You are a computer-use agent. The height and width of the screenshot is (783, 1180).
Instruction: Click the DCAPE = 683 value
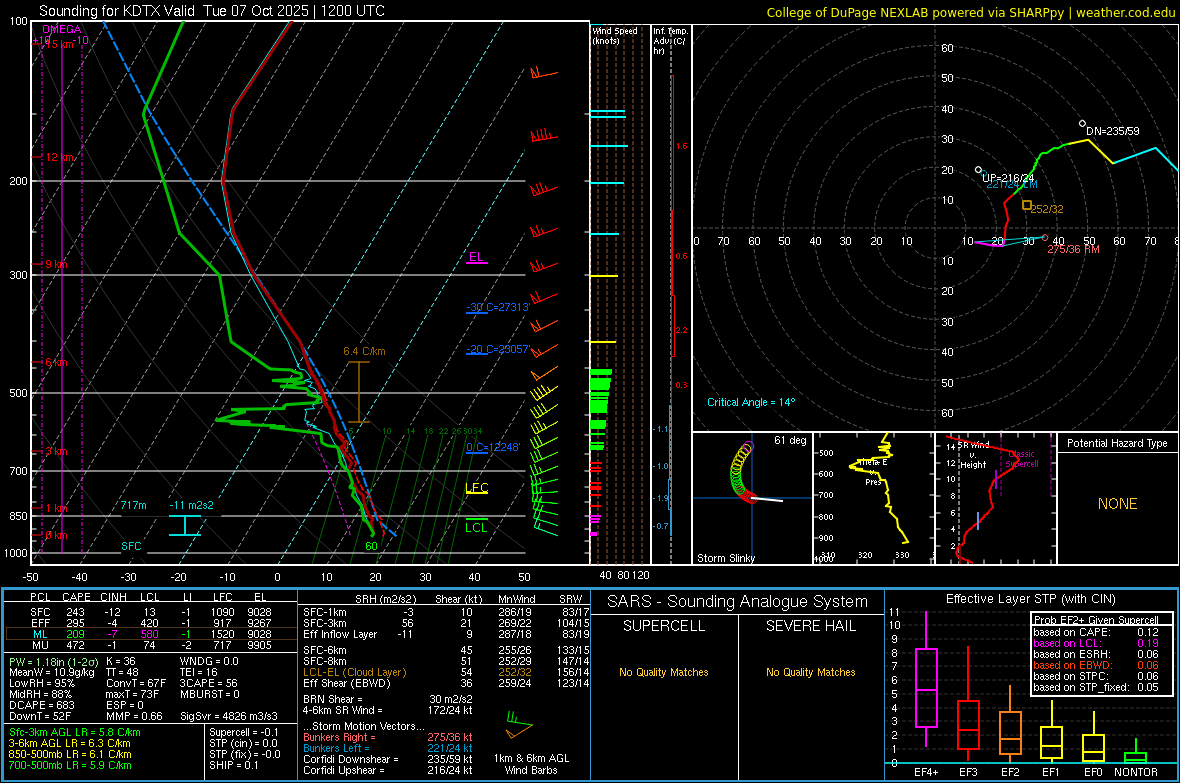tap(42, 705)
